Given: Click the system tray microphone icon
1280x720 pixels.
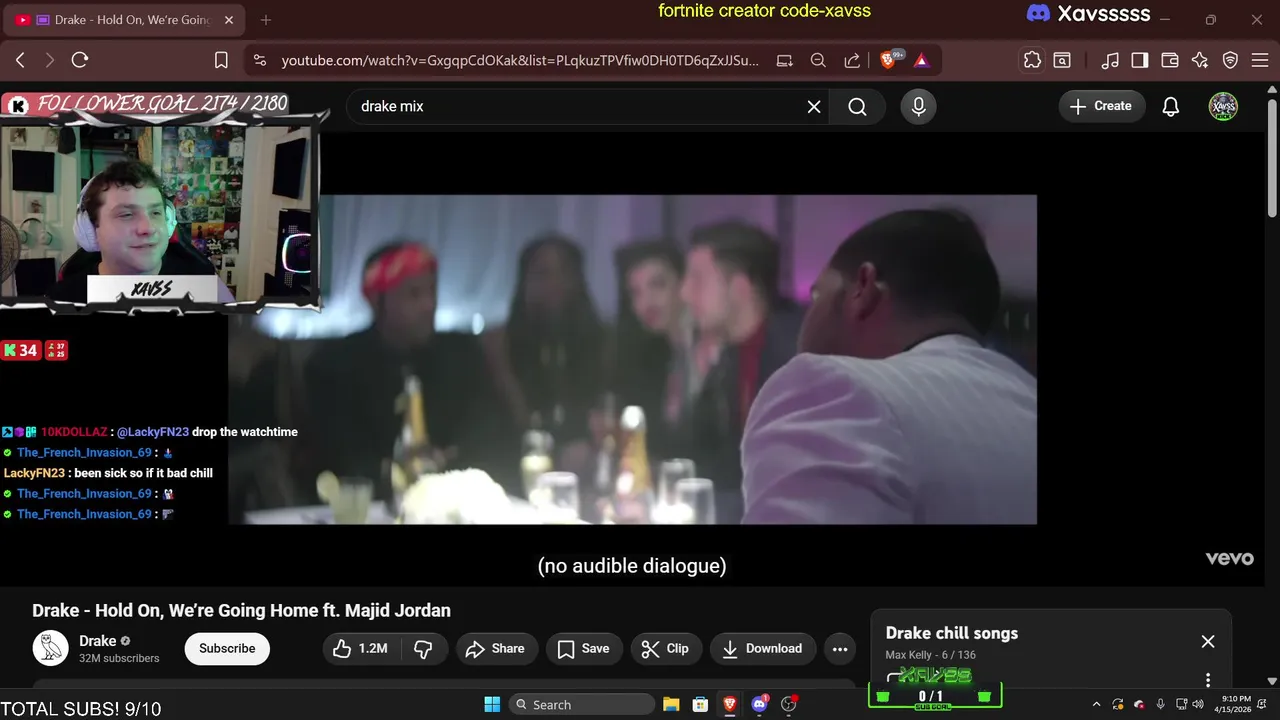Looking at the screenshot, I should tap(1160, 704).
